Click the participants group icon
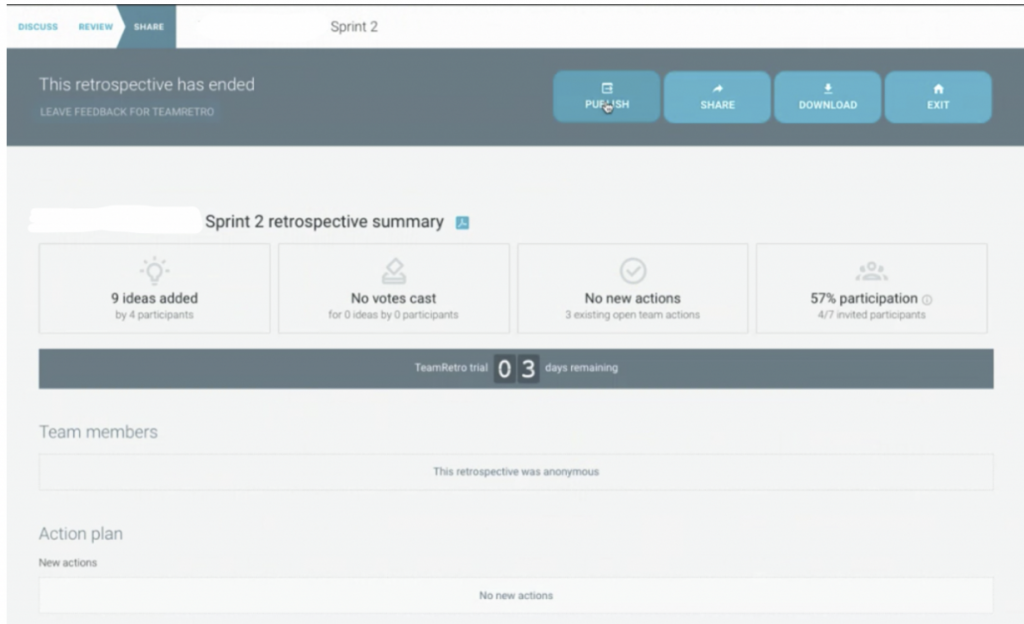Viewport: 1024px width, 624px height. pyautogui.click(x=871, y=270)
